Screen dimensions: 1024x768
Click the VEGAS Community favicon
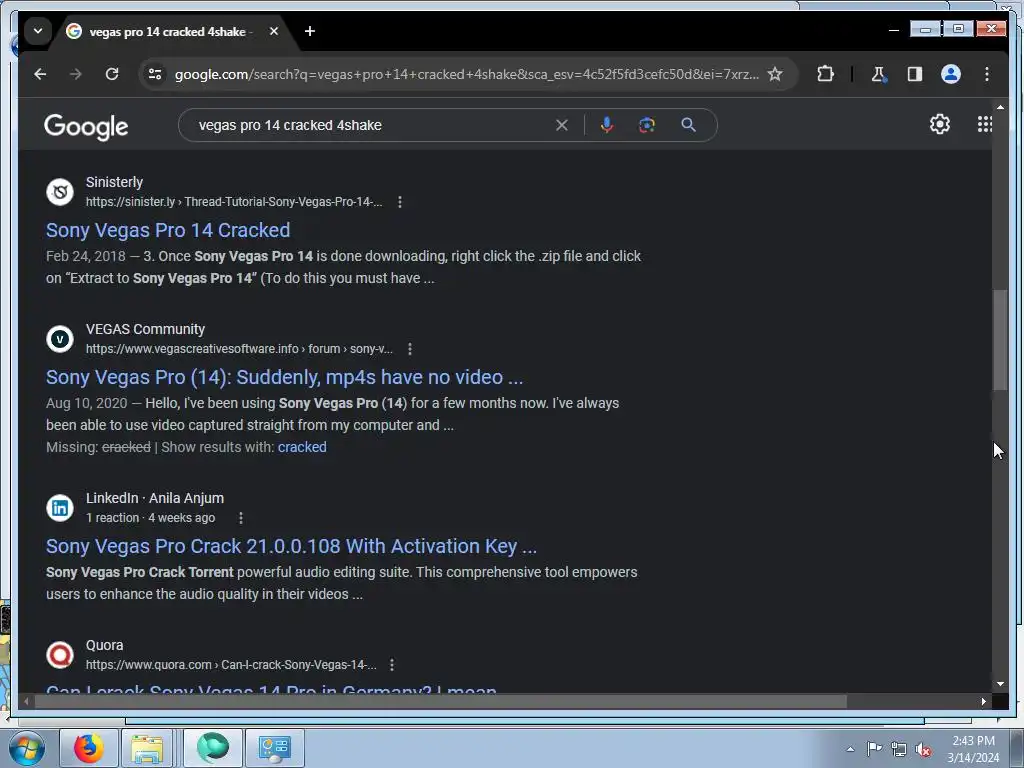[x=60, y=339]
